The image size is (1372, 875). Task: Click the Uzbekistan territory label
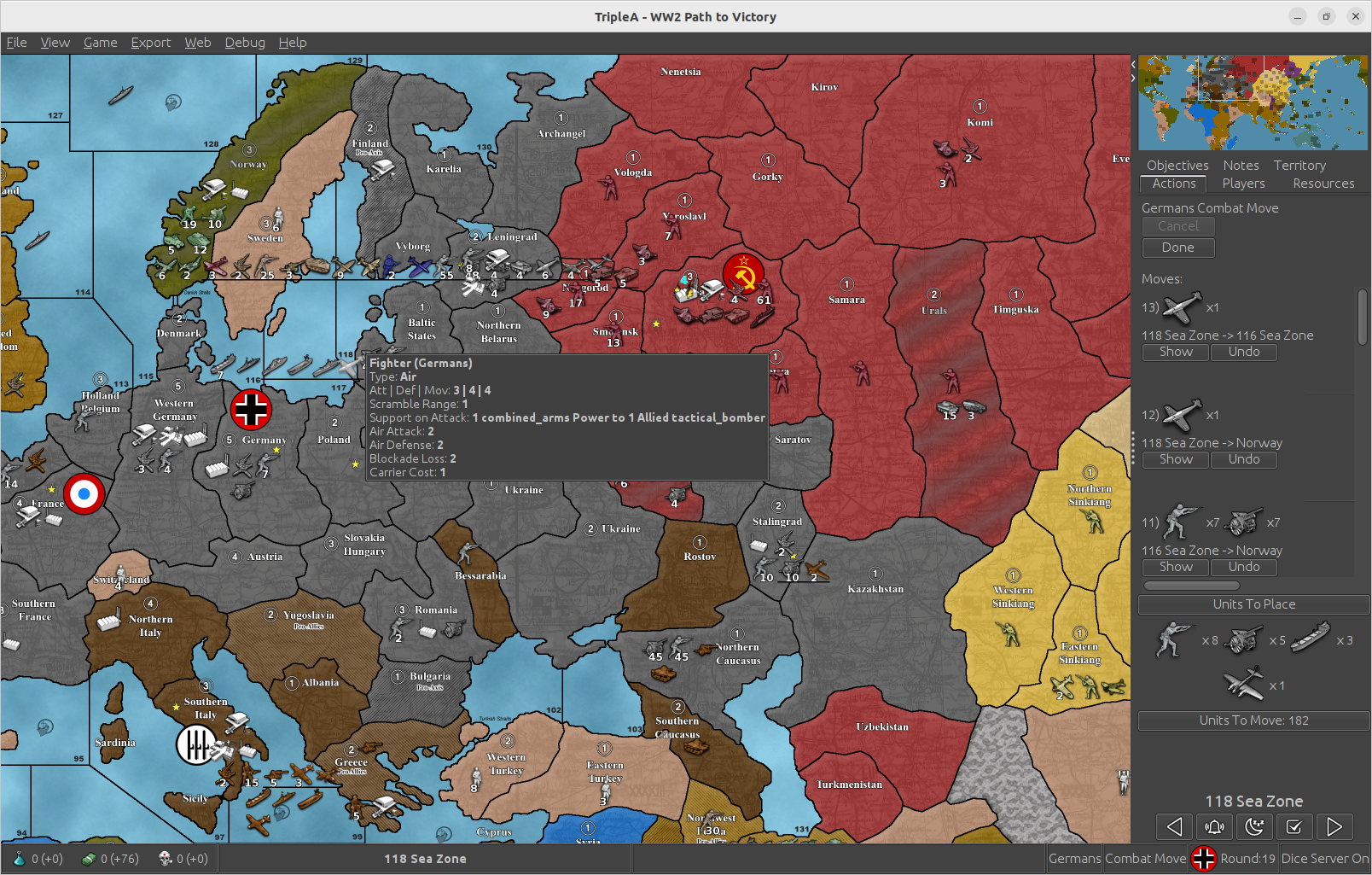click(882, 726)
